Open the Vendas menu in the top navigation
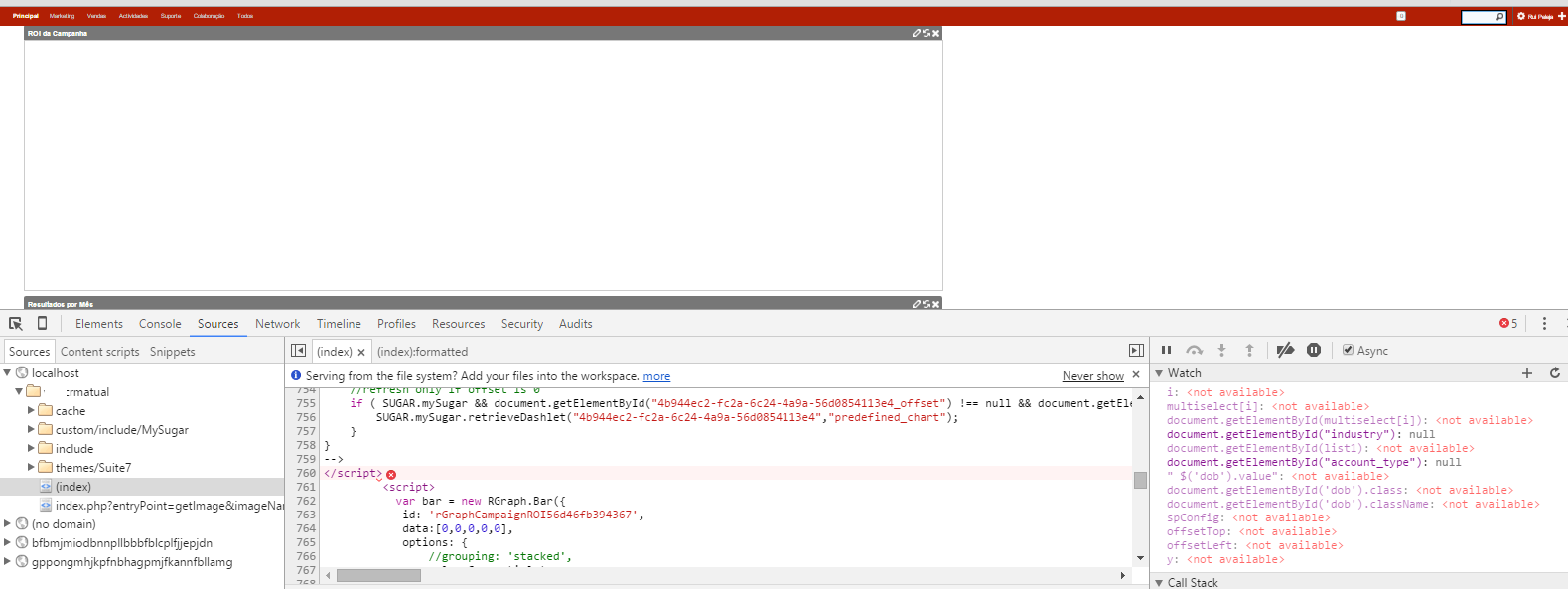 [x=96, y=16]
